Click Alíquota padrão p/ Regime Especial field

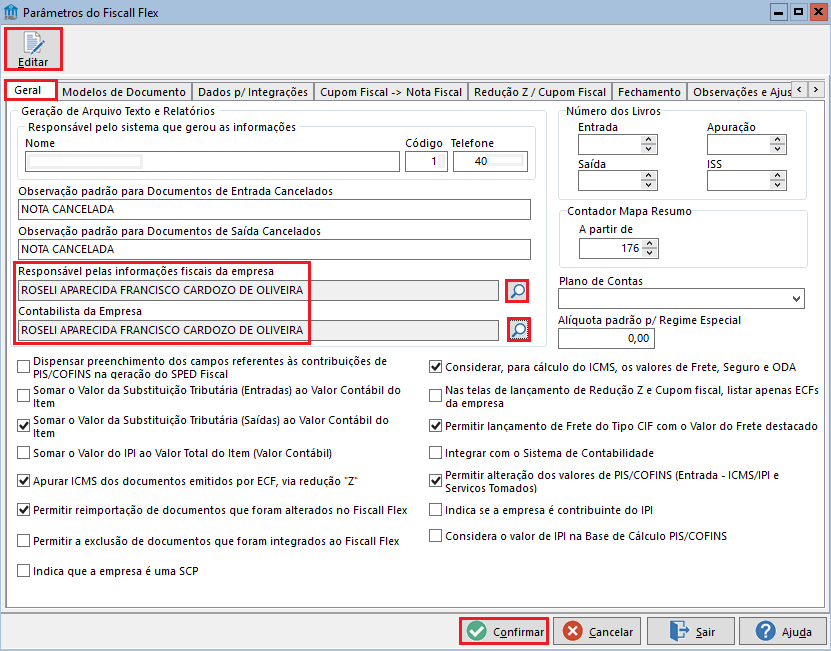[x=606, y=338]
